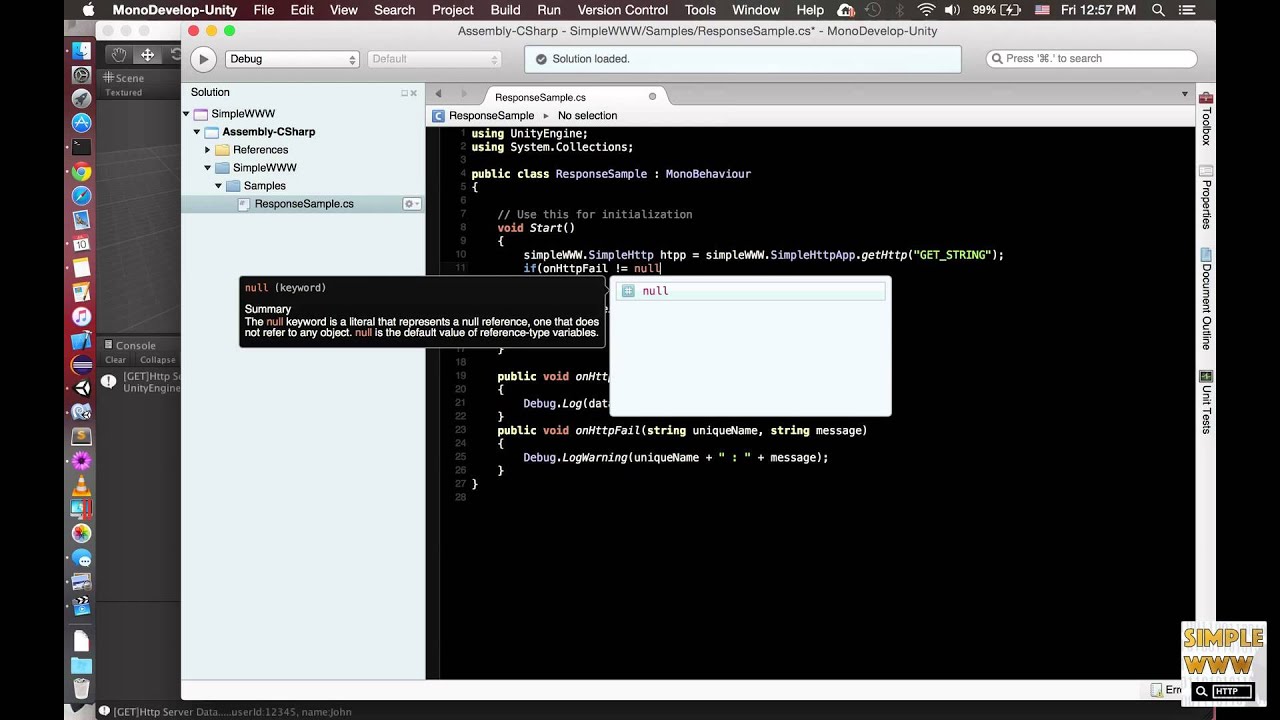Click Clear in Unity Console

click(x=115, y=360)
